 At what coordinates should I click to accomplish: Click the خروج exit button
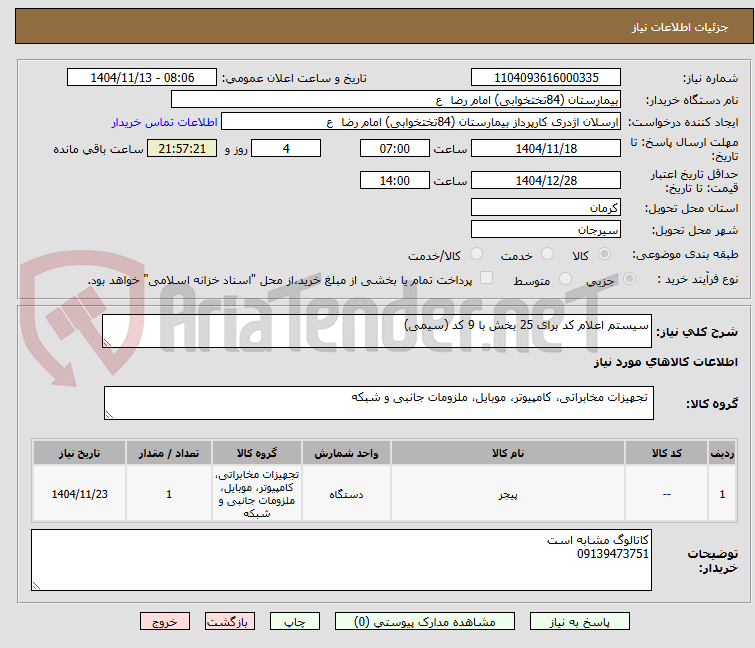tap(165, 622)
